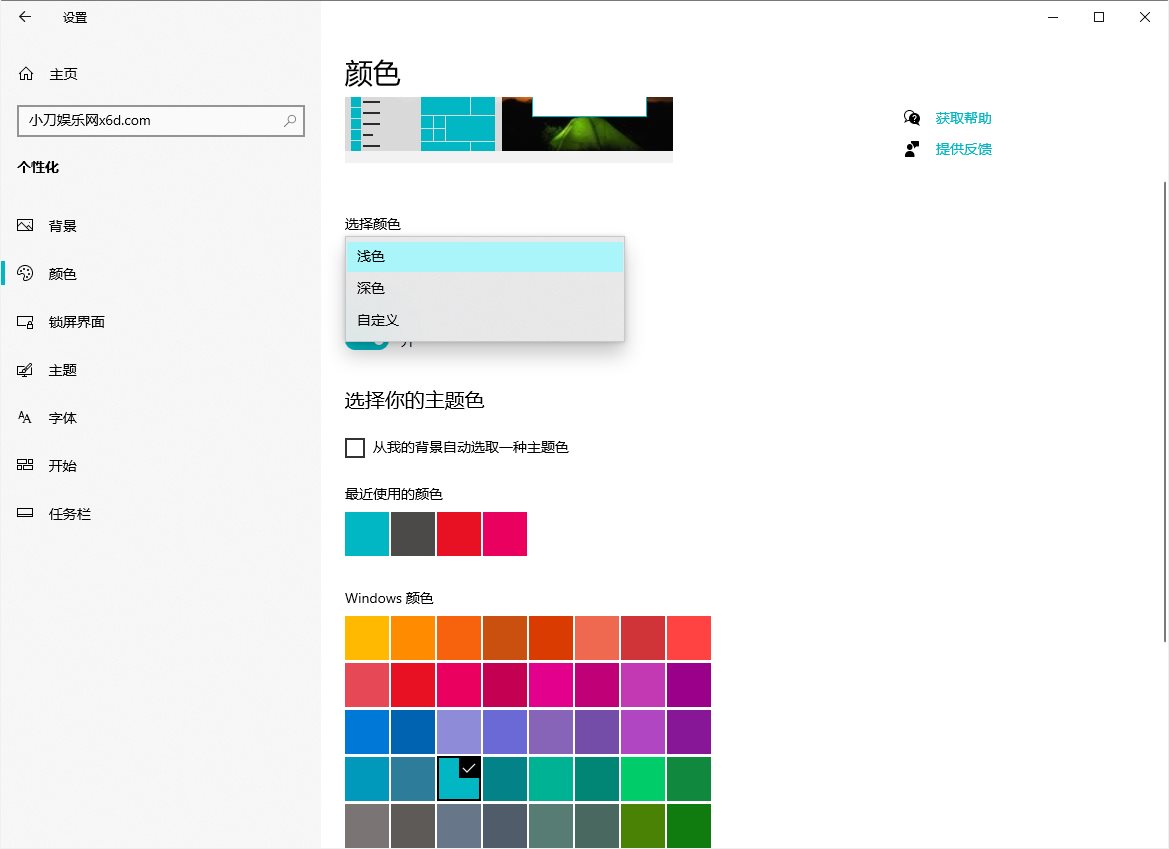Select the yellow swatch in Windows colors
Image resolution: width=1169 pixels, height=849 pixels.
pyautogui.click(x=367, y=638)
